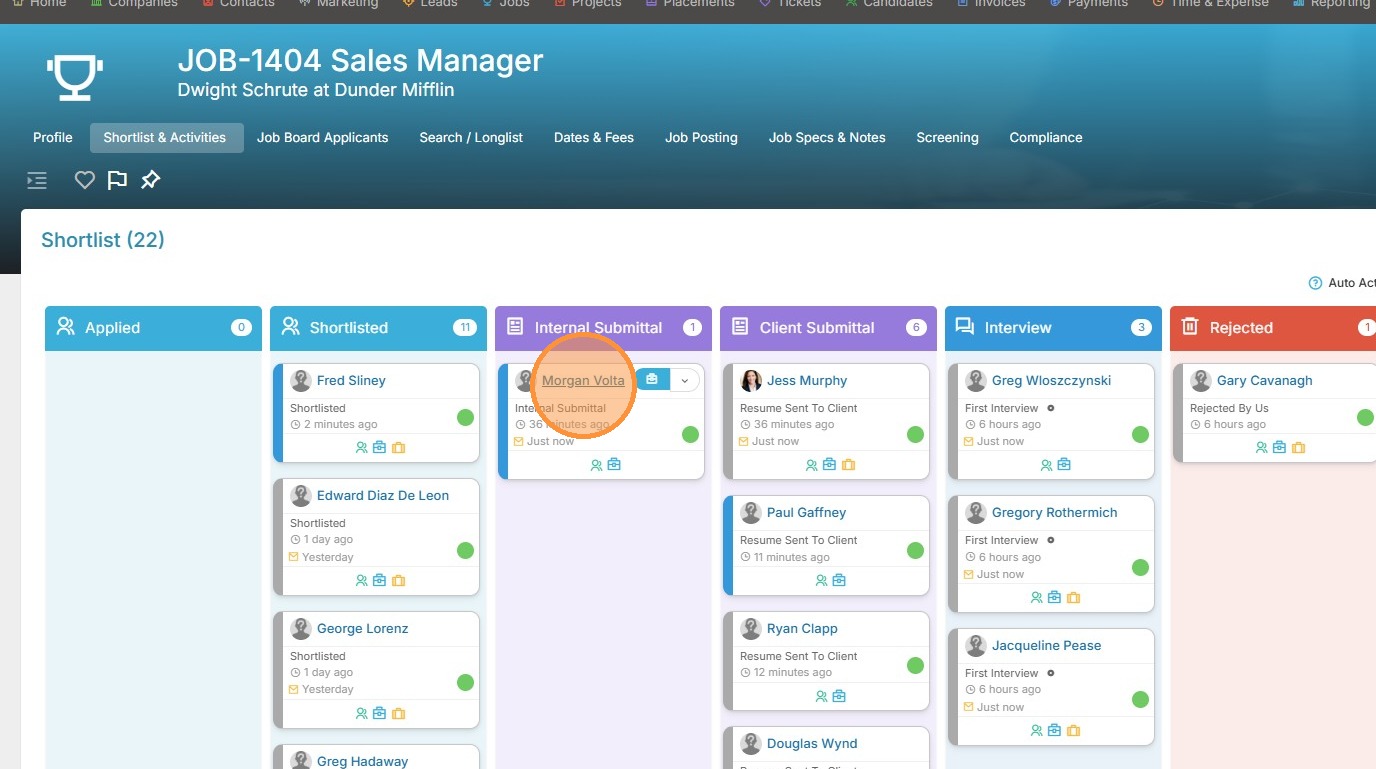Switch to the Job Board Applicants tab

pyautogui.click(x=322, y=138)
